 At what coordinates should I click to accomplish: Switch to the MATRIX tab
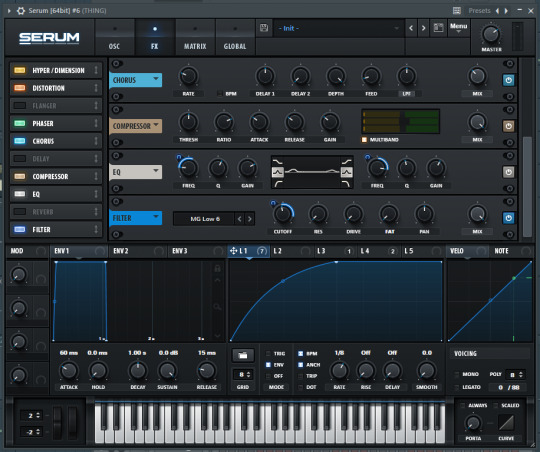(195, 37)
